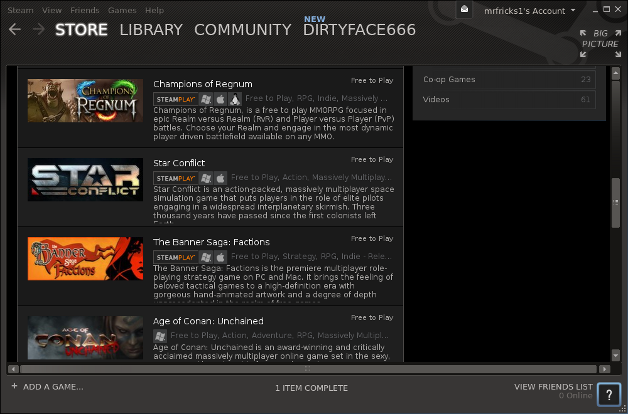This screenshot has height=414, width=628.
Task: Click horizontal scrollbar right arrow
Action: point(604,369)
